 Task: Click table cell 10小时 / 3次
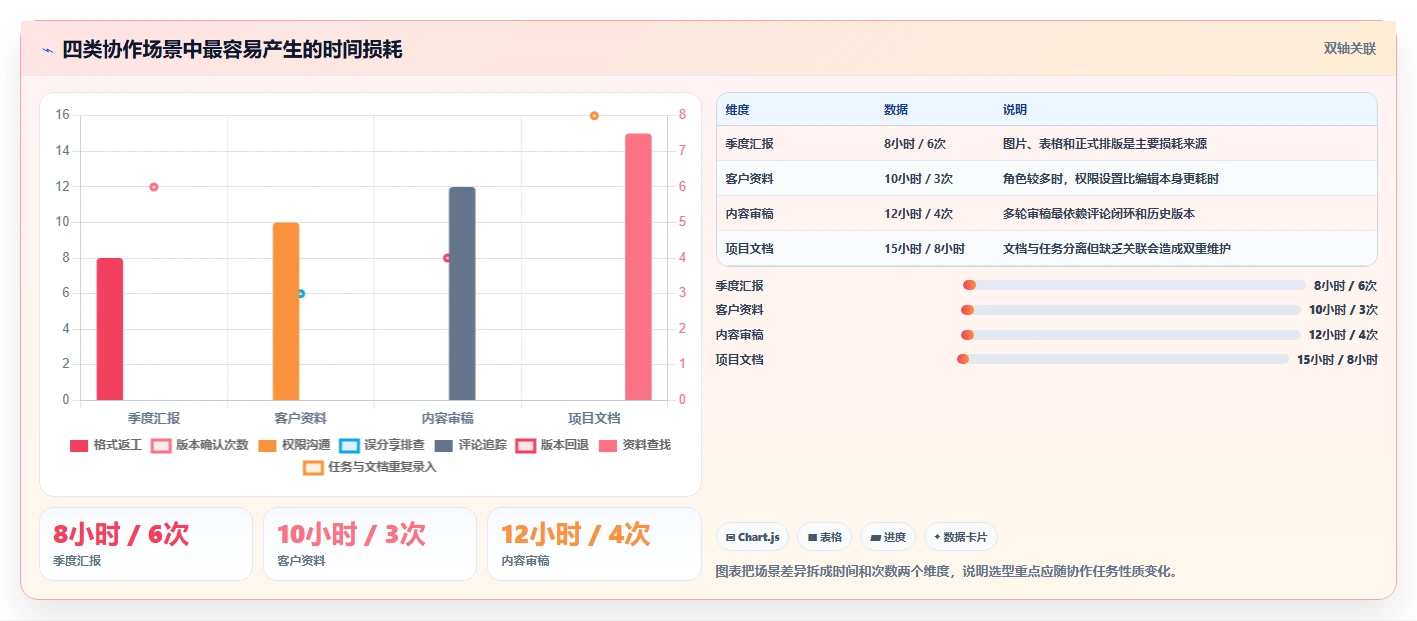pos(918,179)
